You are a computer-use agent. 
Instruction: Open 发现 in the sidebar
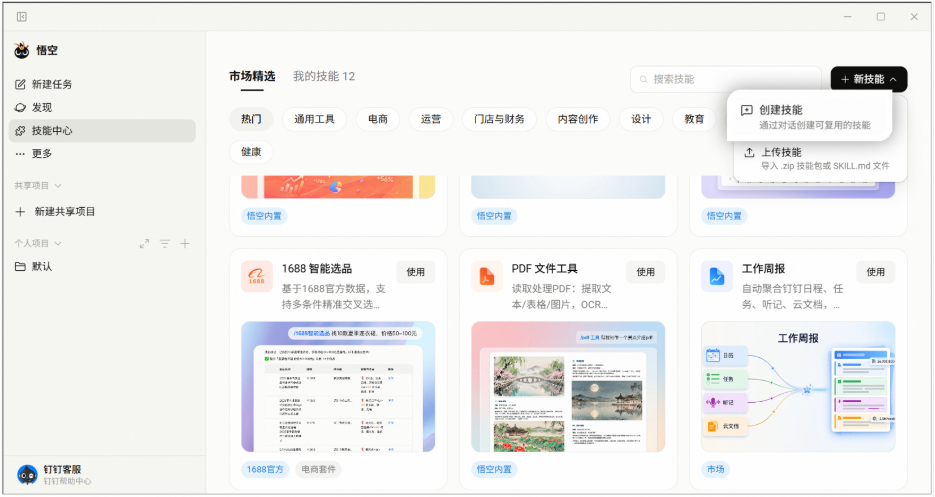tap(102, 107)
